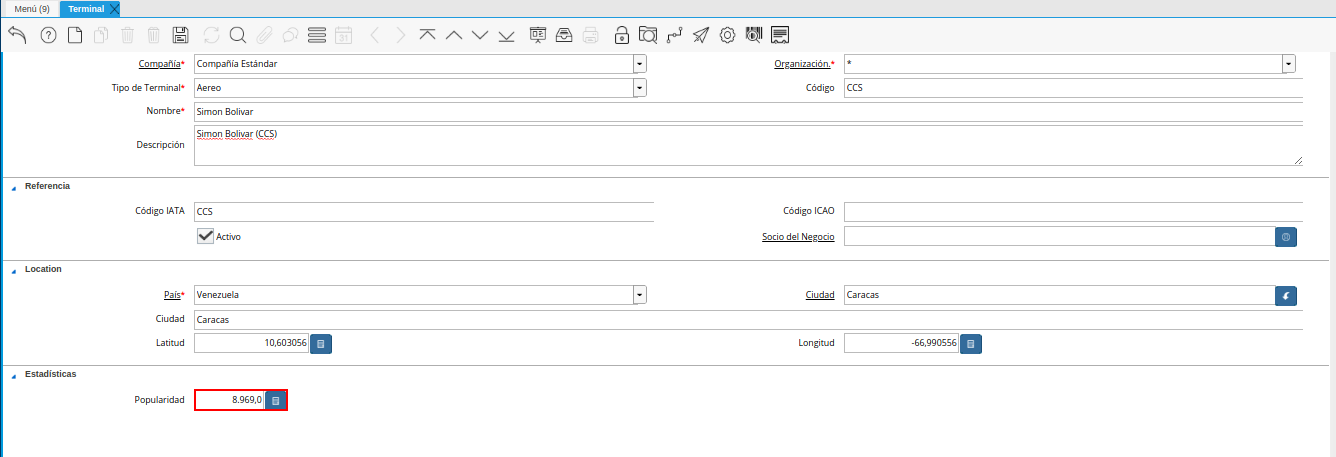
Task: Uncheck the Activo checkbox
Action: [206, 236]
